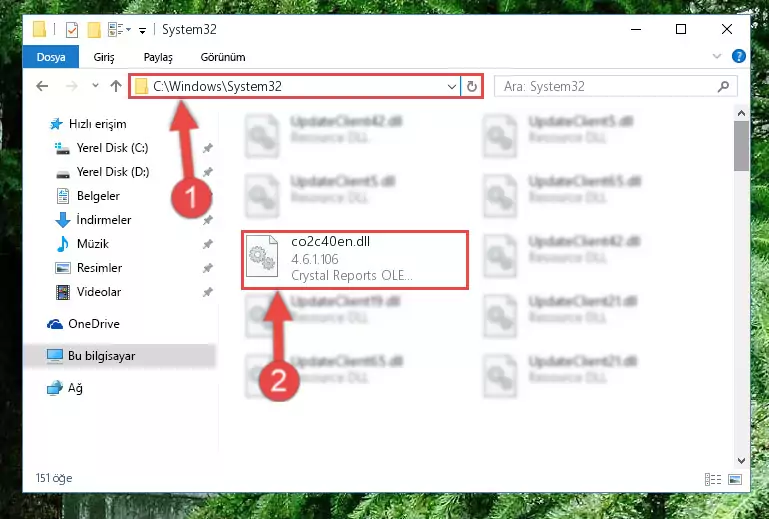This screenshot has height=519, width=769.
Task: Click the pin icon next to Müzik
Action: pos(207,244)
